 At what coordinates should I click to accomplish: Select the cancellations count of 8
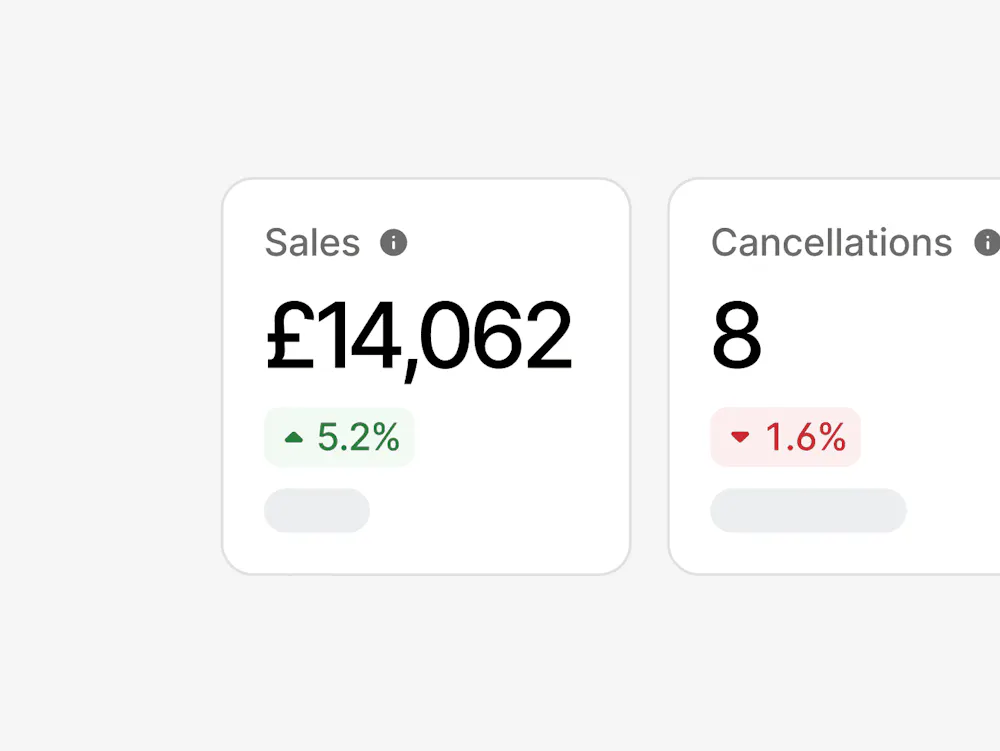click(x=736, y=337)
